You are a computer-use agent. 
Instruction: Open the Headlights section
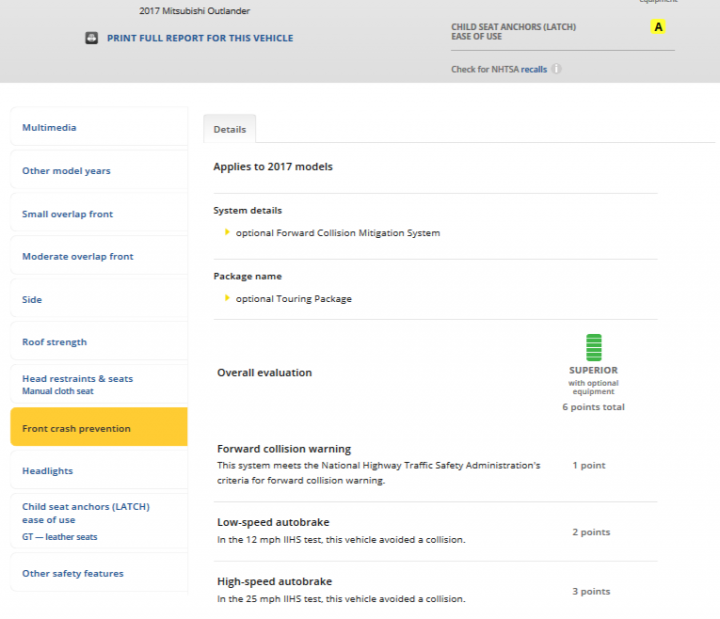[x=99, y=470]
